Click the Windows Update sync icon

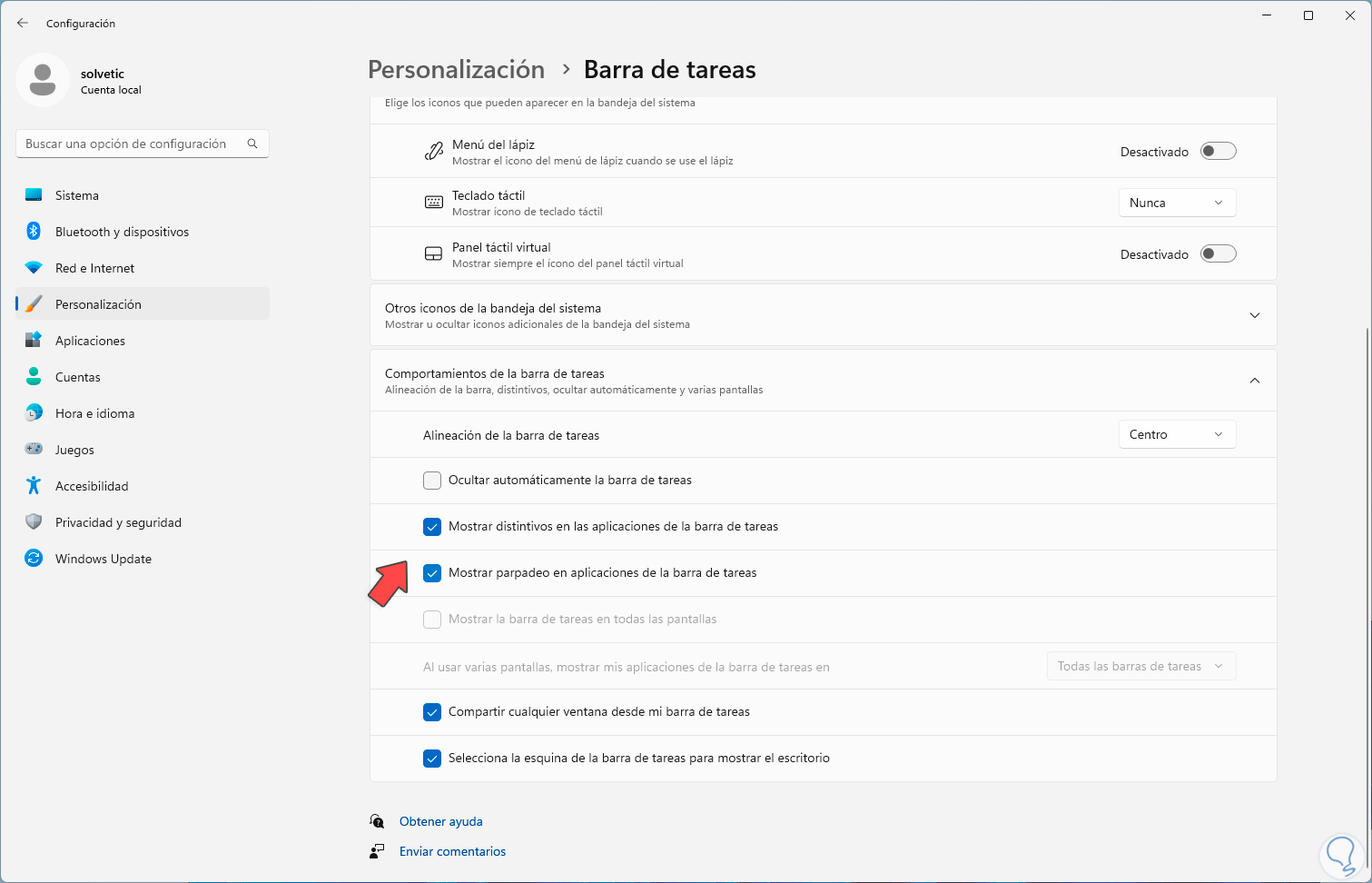(34, 559)
